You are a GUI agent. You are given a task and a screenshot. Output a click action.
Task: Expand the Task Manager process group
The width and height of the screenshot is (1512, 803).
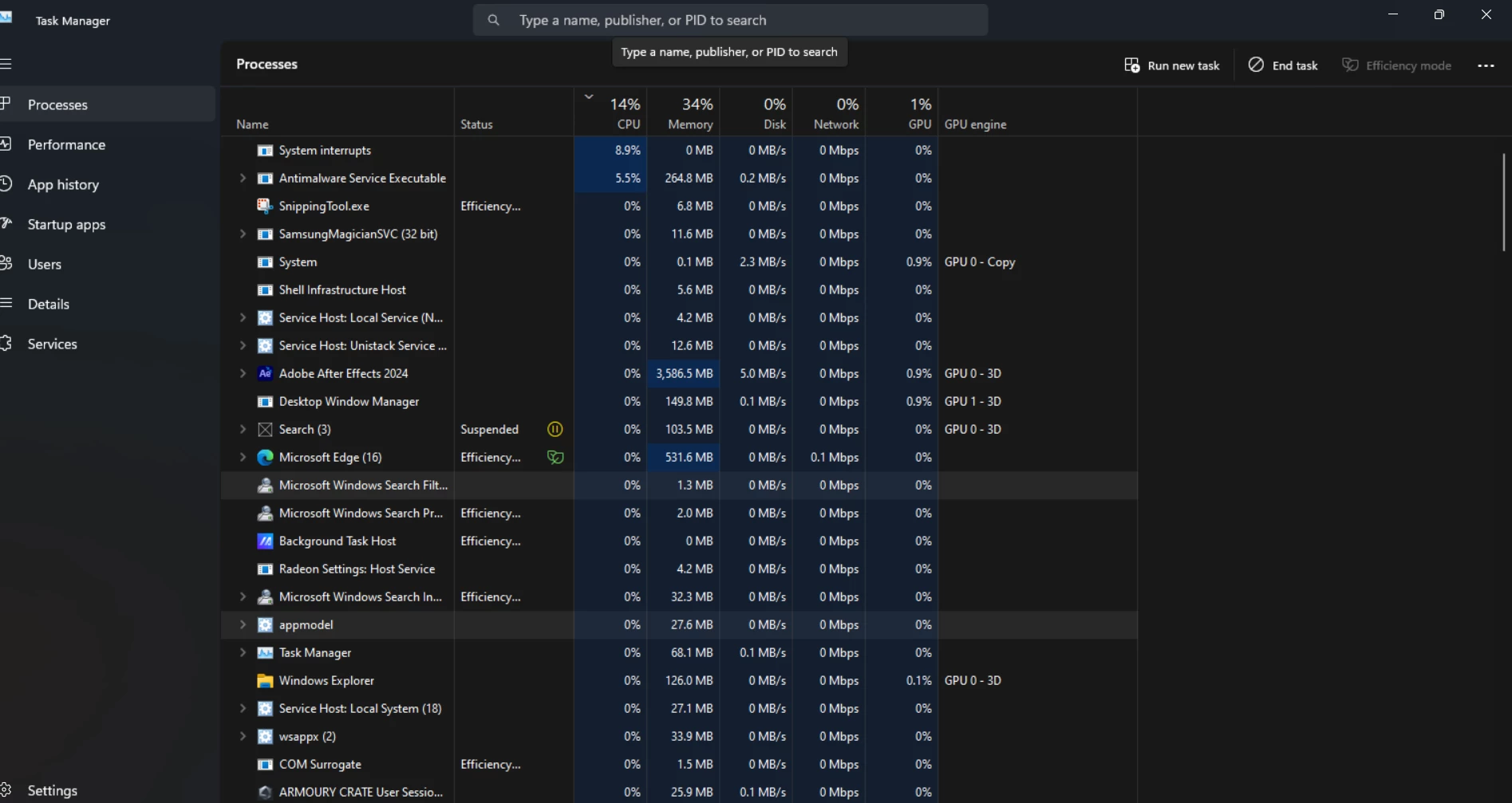(x=243, y=652)
